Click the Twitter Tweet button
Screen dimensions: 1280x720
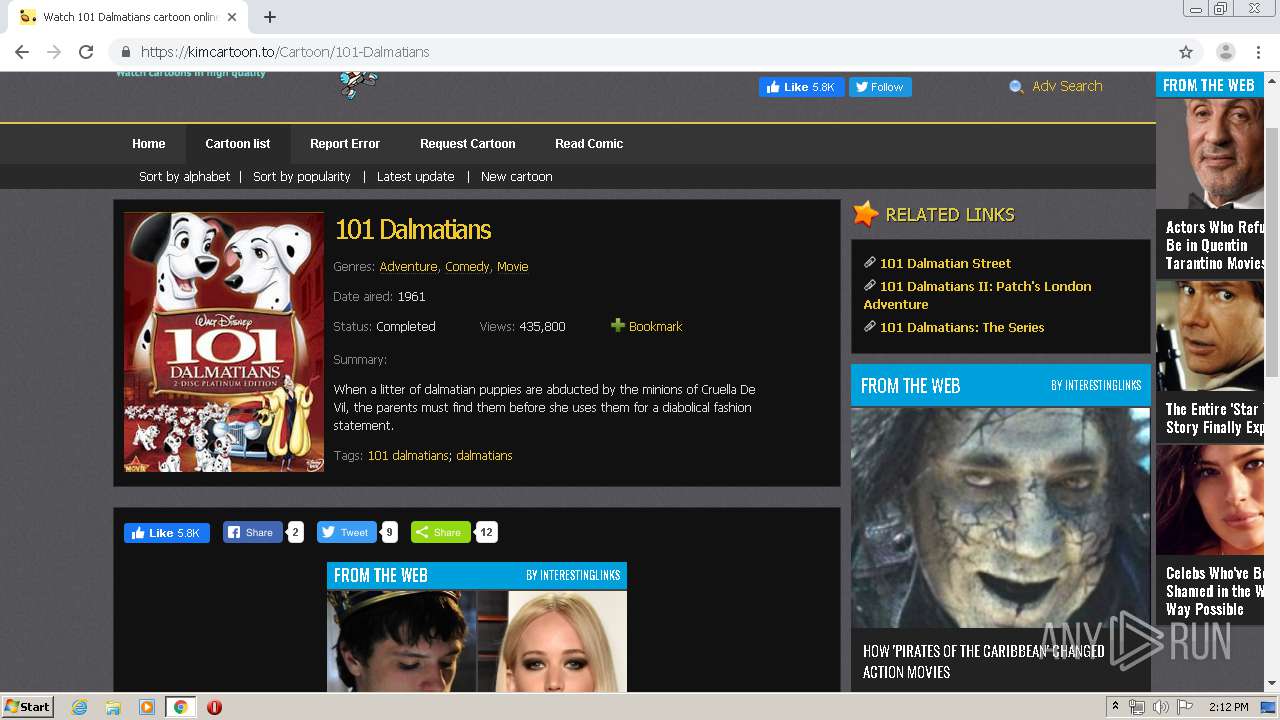[x=346, y=533]
